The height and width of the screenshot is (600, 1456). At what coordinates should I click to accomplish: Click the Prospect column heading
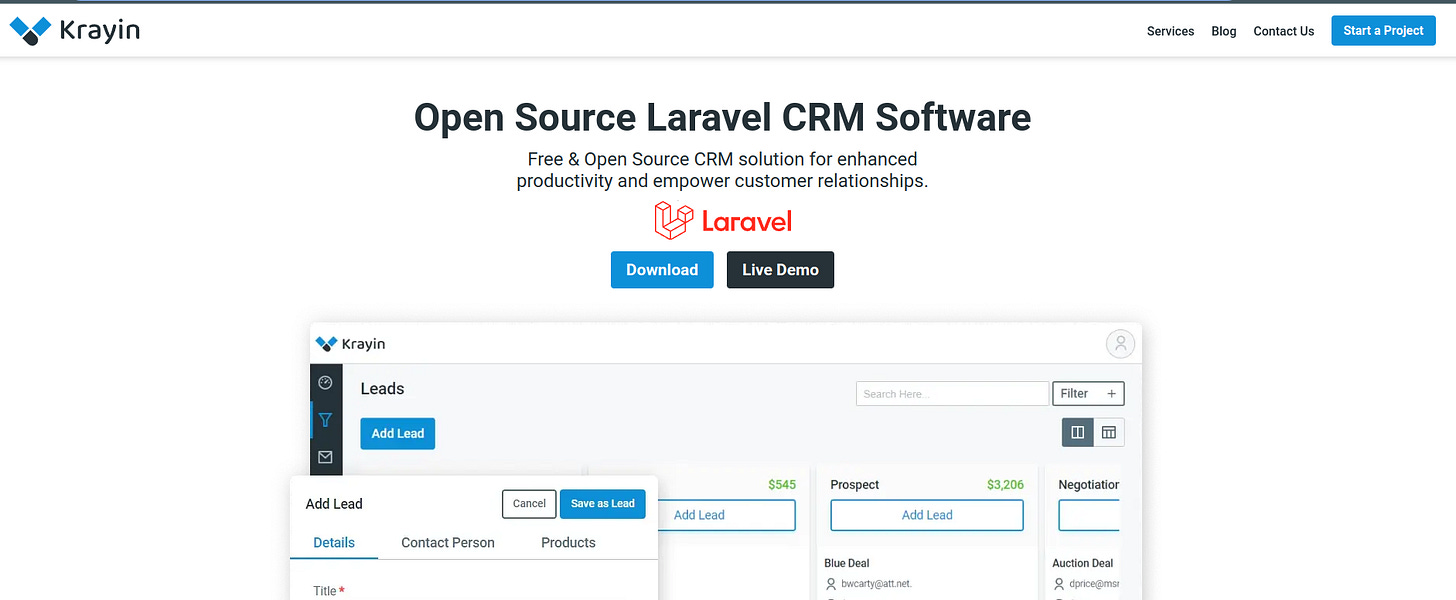click(855, 485)
